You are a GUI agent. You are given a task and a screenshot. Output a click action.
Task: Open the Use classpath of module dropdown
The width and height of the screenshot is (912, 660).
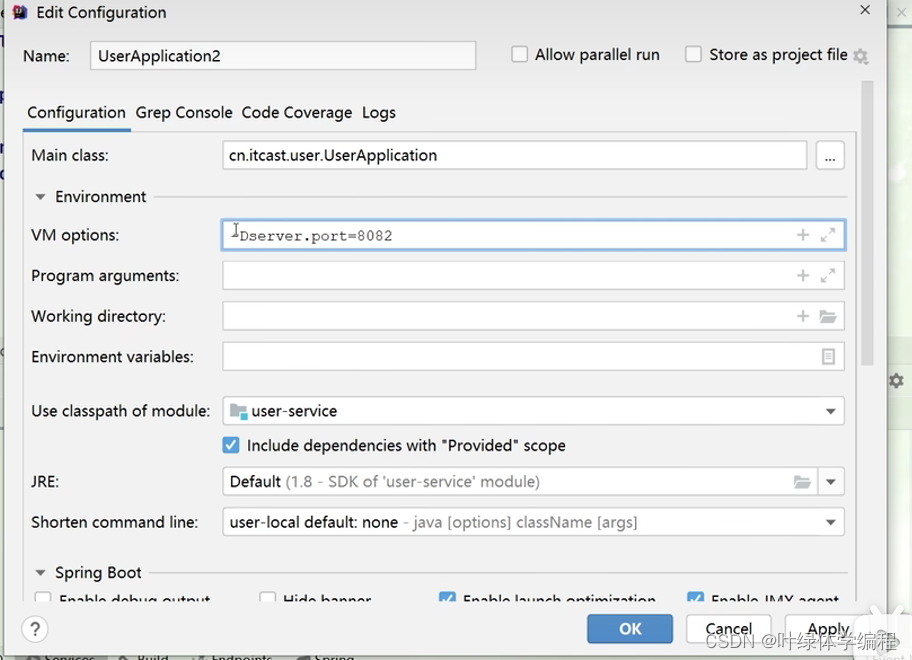[x=831, y=411]
